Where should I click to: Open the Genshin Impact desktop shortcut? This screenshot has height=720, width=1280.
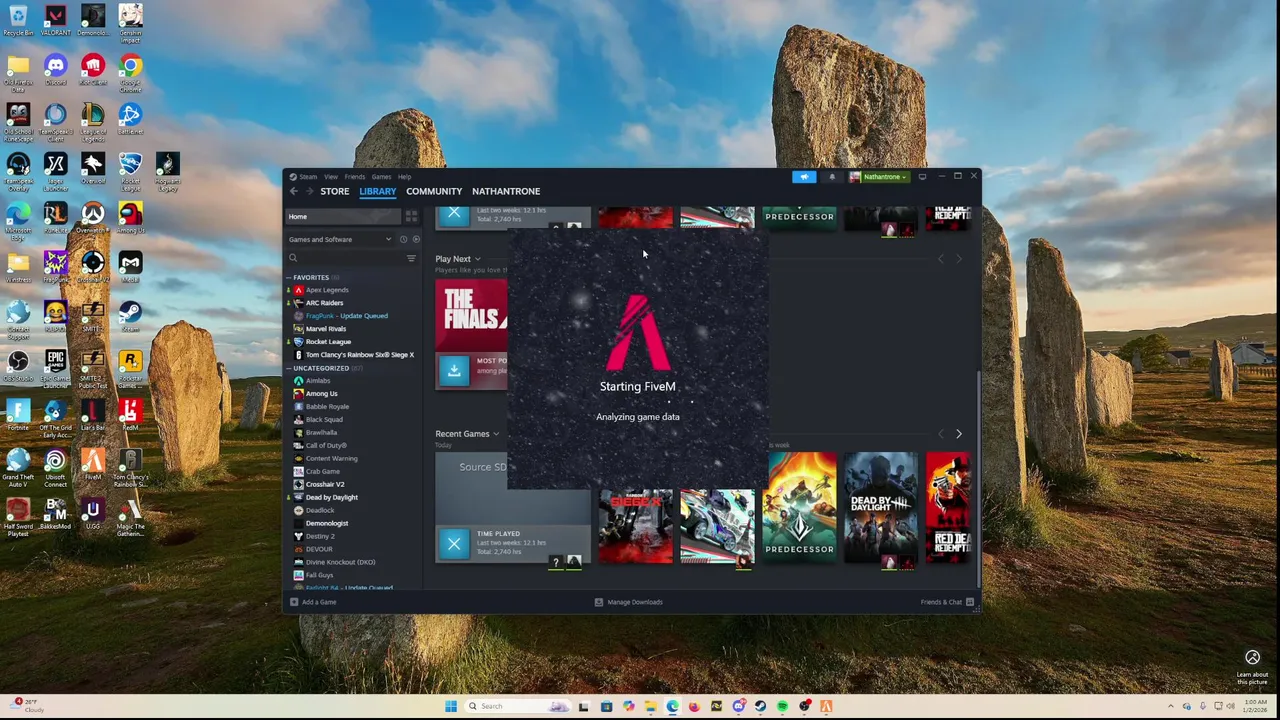(130, 21)
